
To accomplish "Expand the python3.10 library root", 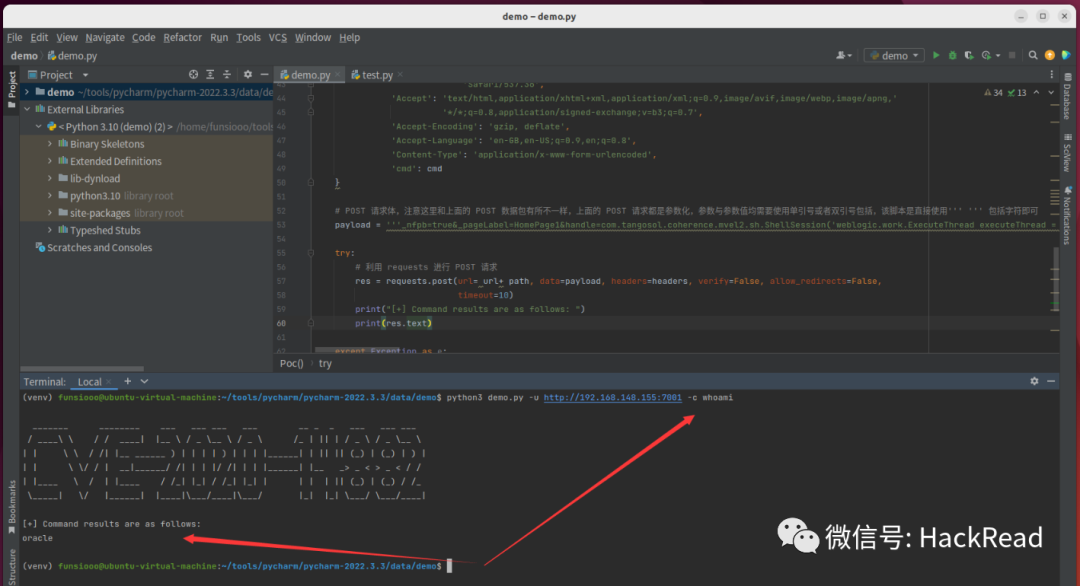I will click(50, 195).
